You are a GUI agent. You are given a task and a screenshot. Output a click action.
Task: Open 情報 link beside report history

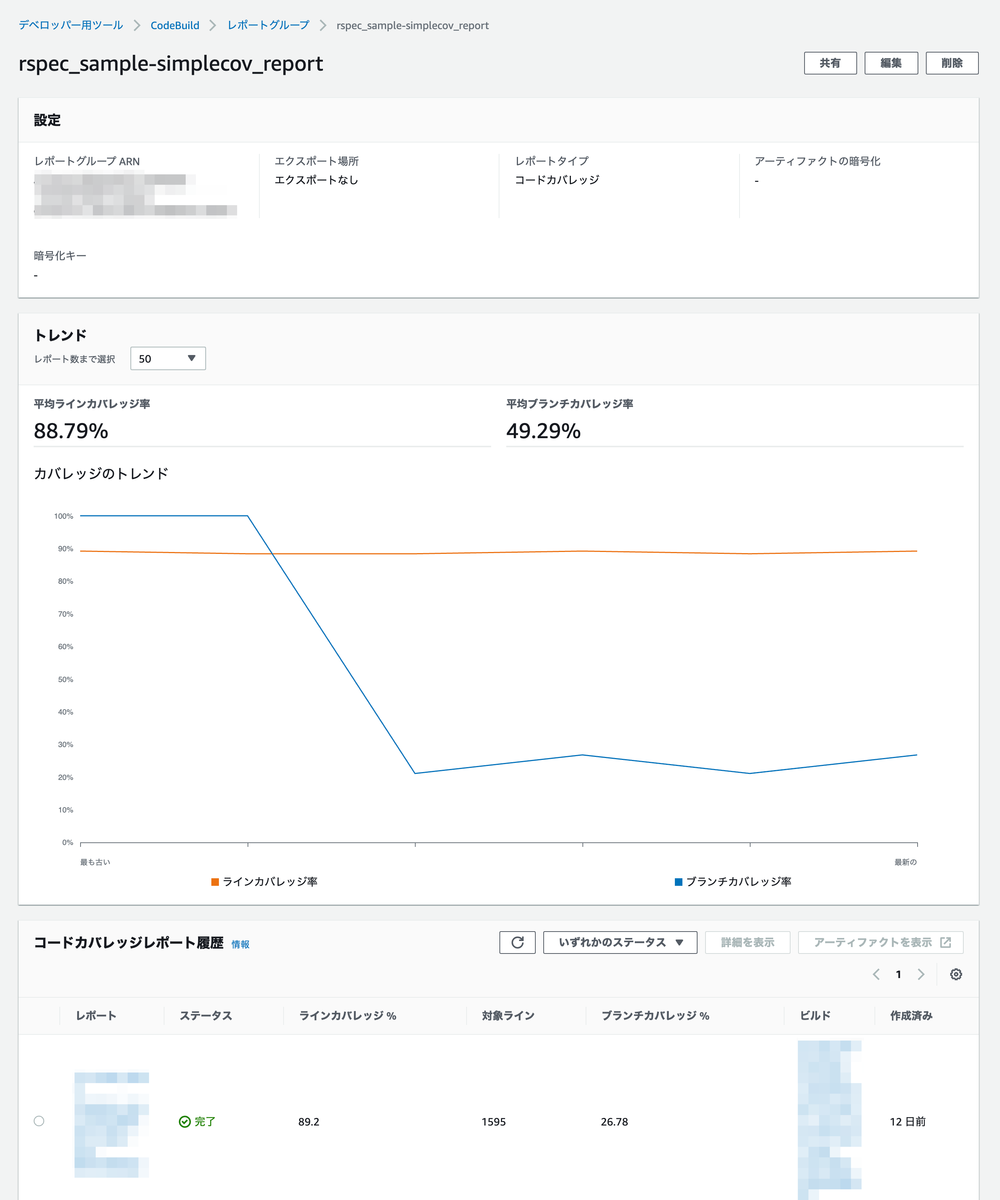pyautogui.click(x=240, y=944)
